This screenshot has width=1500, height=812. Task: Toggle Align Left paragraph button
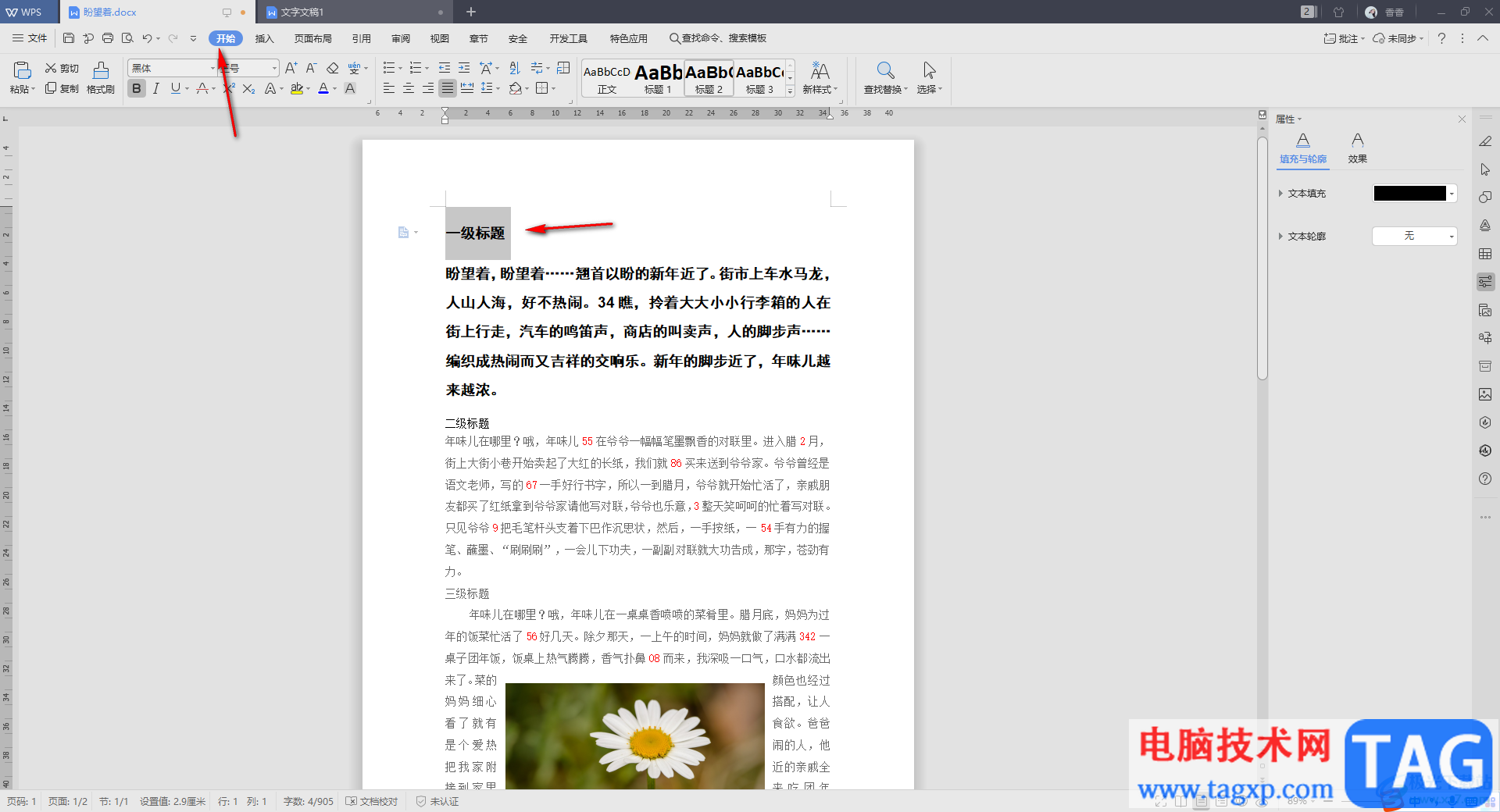pos(389,88)
